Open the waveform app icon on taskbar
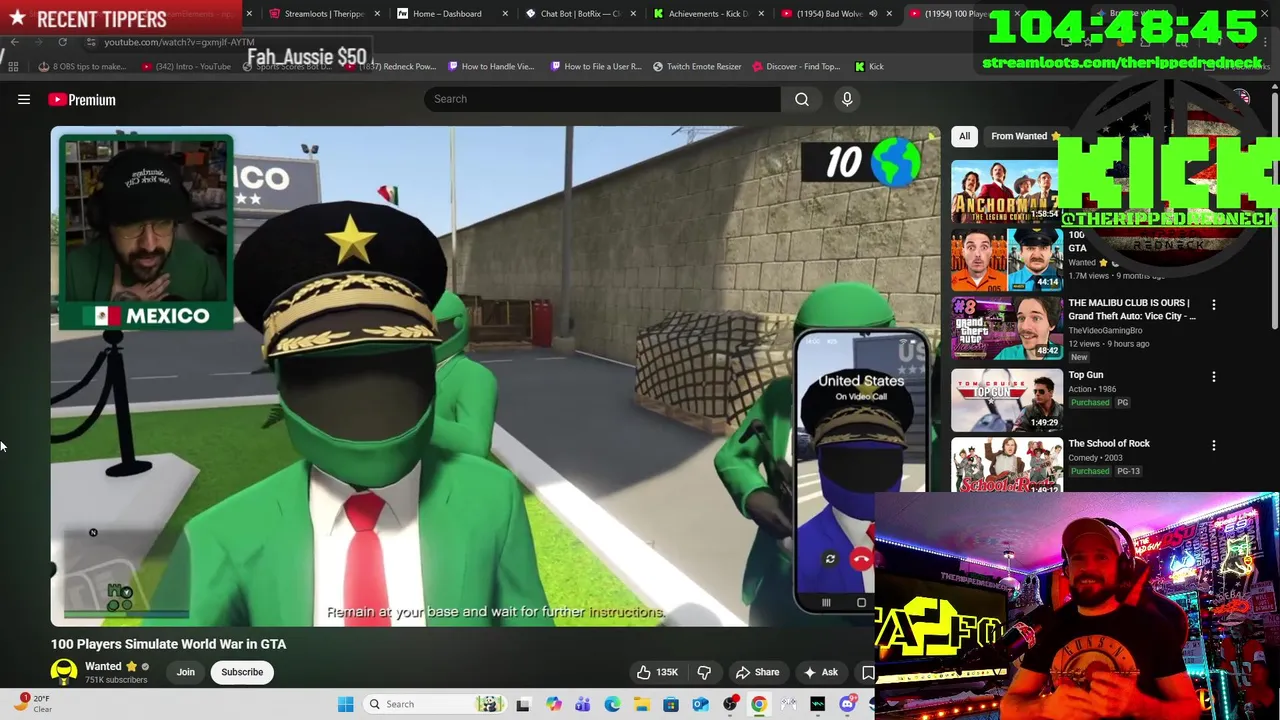The width and height of the screenshot is (1280, 720). pyautogui.click(x=818, y=704)
